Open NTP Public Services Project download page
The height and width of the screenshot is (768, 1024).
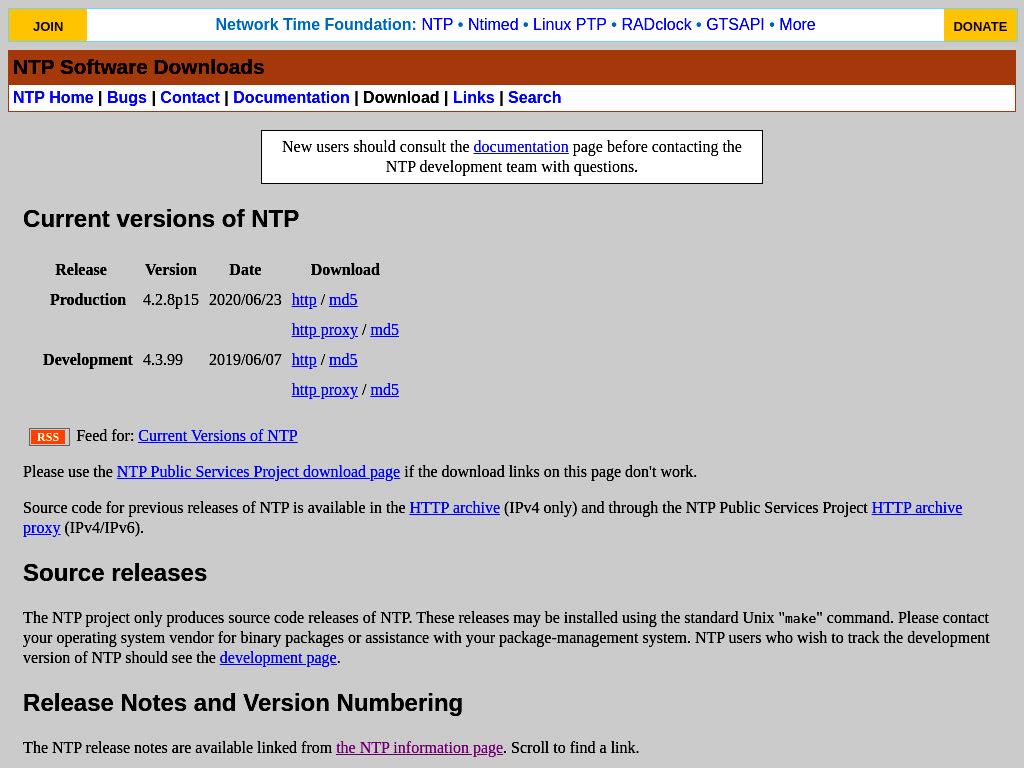coord(258,472)
